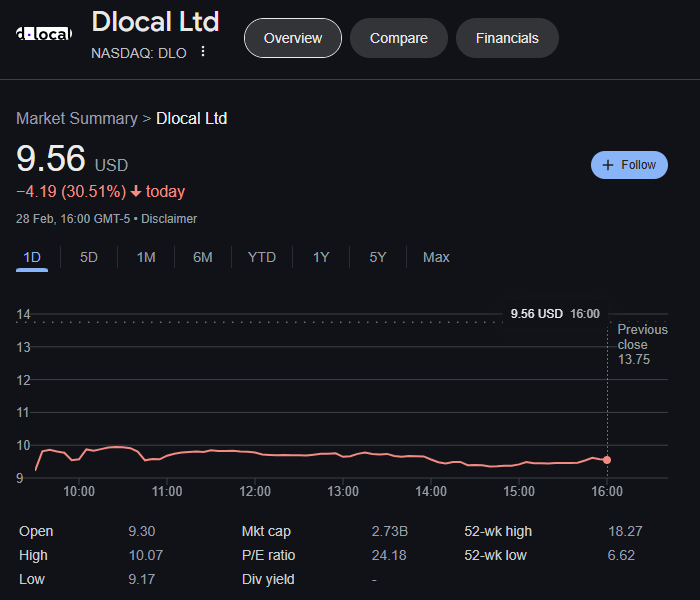The height and width of the screenshot is (600, 700).
Task: Click the Mkt cap value 2.73B
Action: 390,531
